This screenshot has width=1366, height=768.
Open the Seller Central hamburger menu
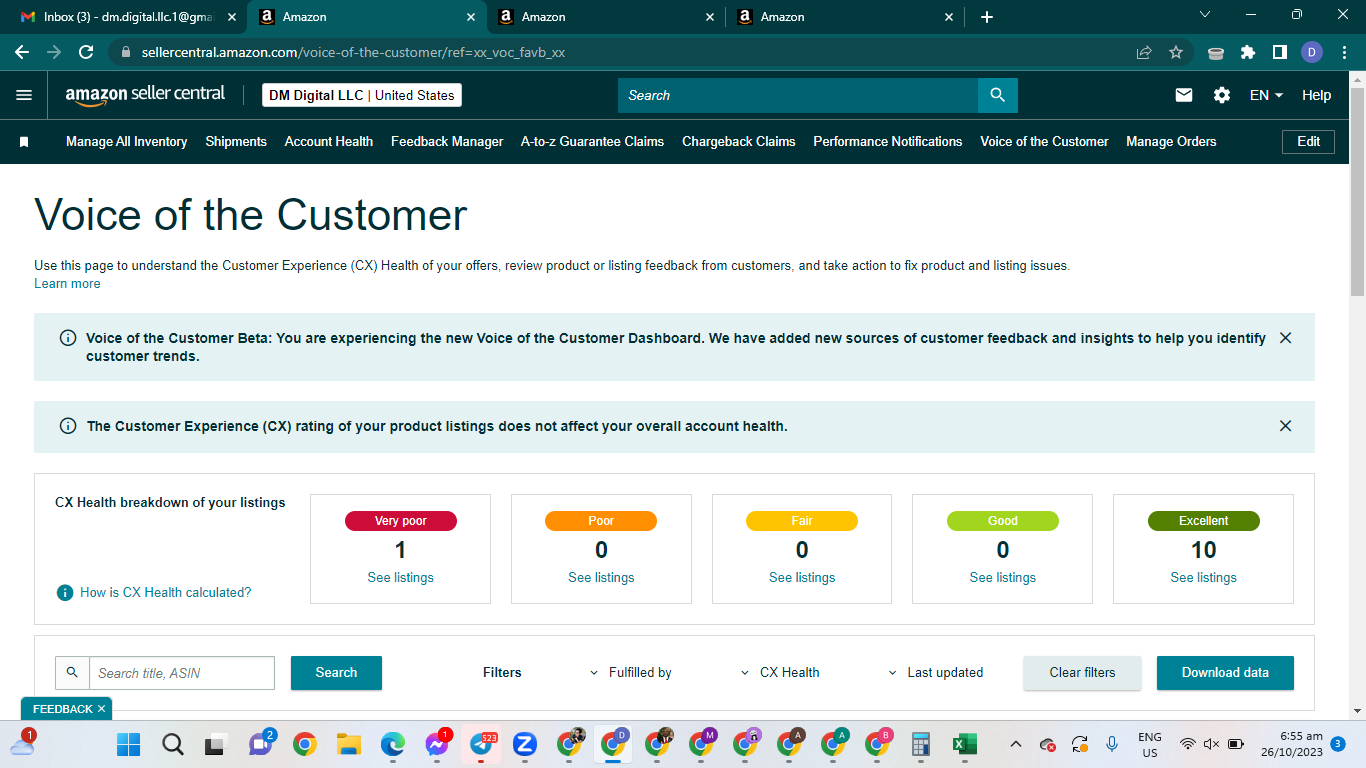pyautogui.click(x=24, y=95)
